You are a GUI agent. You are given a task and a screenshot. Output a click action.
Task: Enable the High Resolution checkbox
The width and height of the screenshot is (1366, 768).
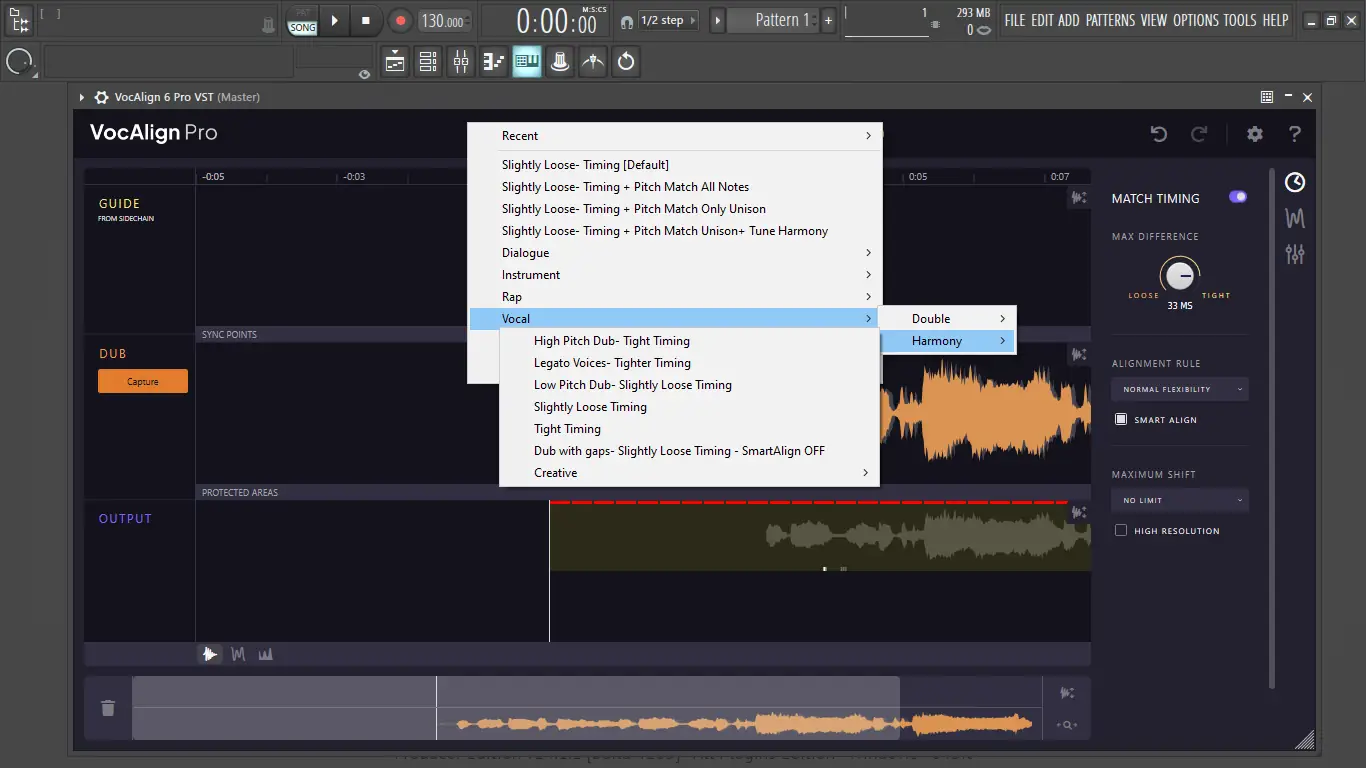pyautogui.click(x=1121, y=531)
